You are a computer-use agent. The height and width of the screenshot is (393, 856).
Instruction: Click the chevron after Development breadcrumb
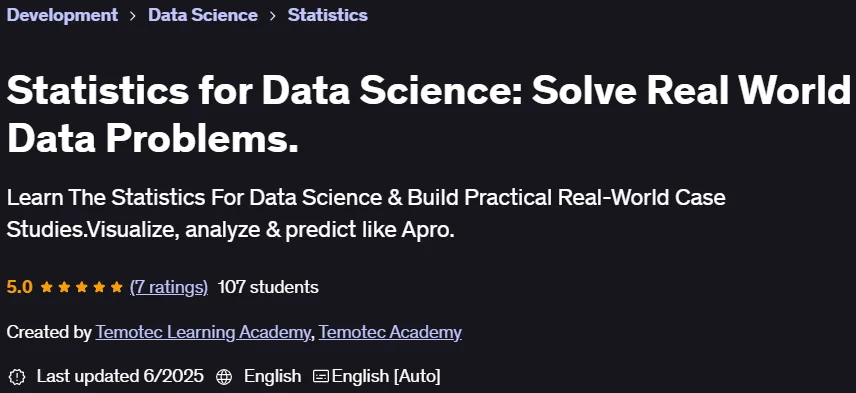[x=133, y=15]
